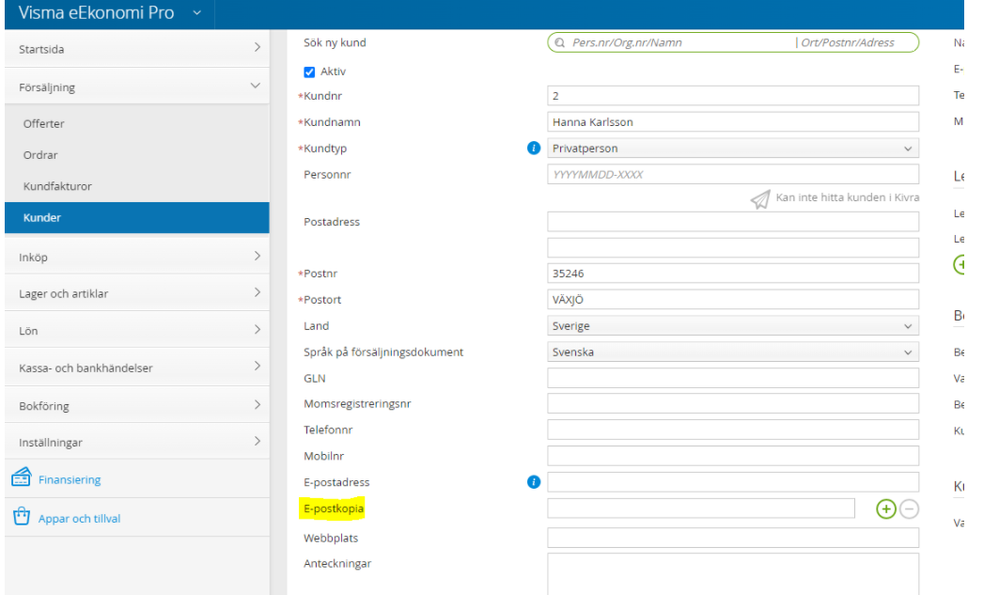This screenshot has height=595, width=999.
Task: Click the Appar och tillval shopping bag icon
Action: pos(21,518)
